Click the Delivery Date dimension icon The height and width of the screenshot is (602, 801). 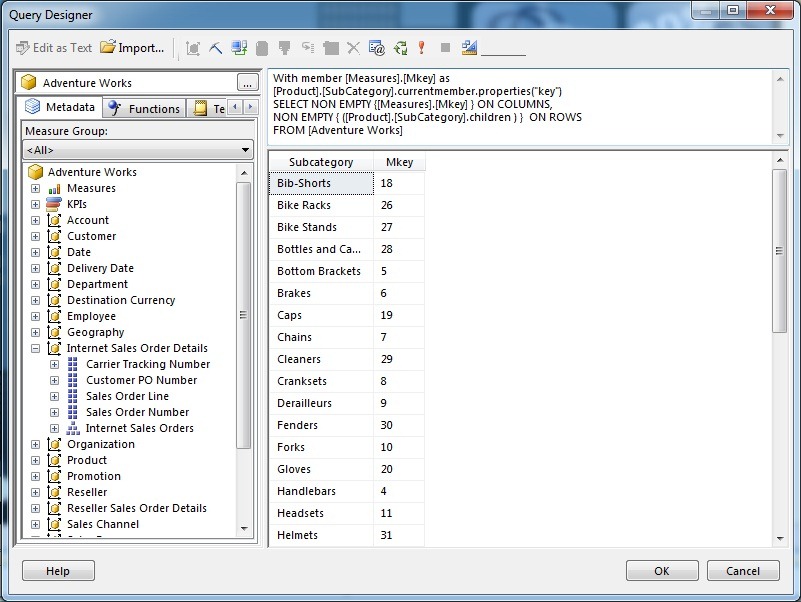[x=54, y=268]
